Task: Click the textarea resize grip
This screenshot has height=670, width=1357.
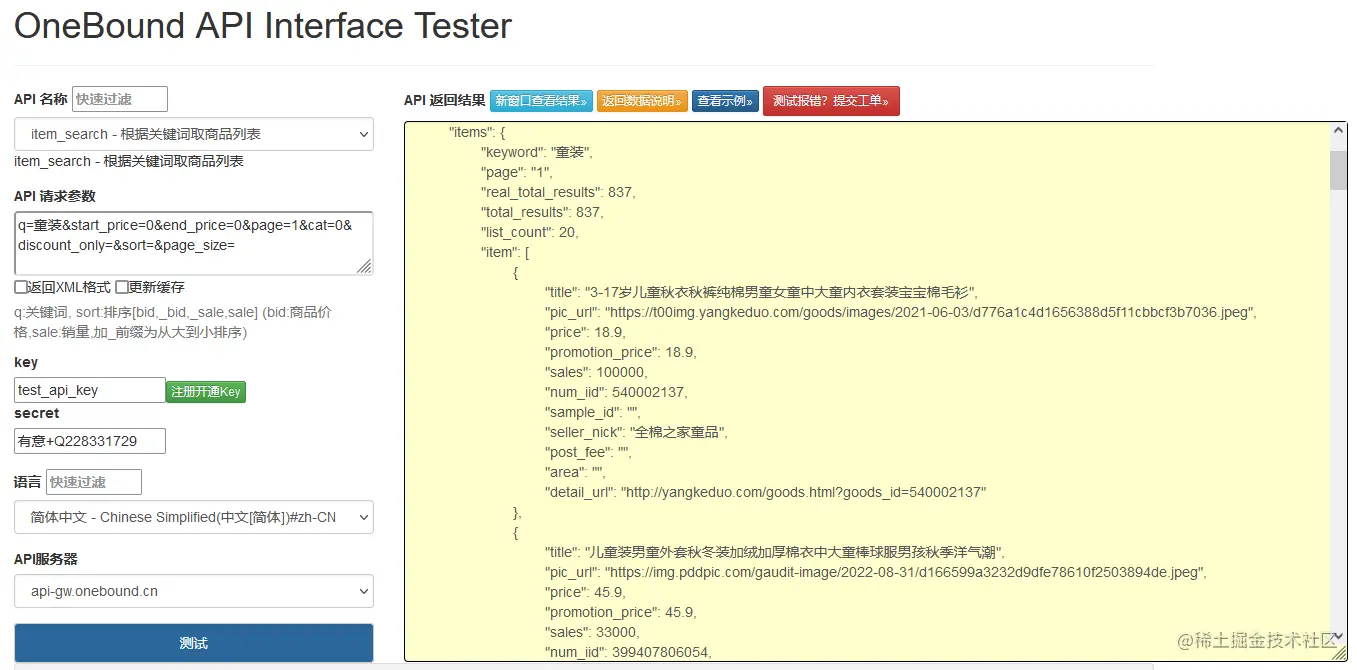Action: click(x=364, y=266)
